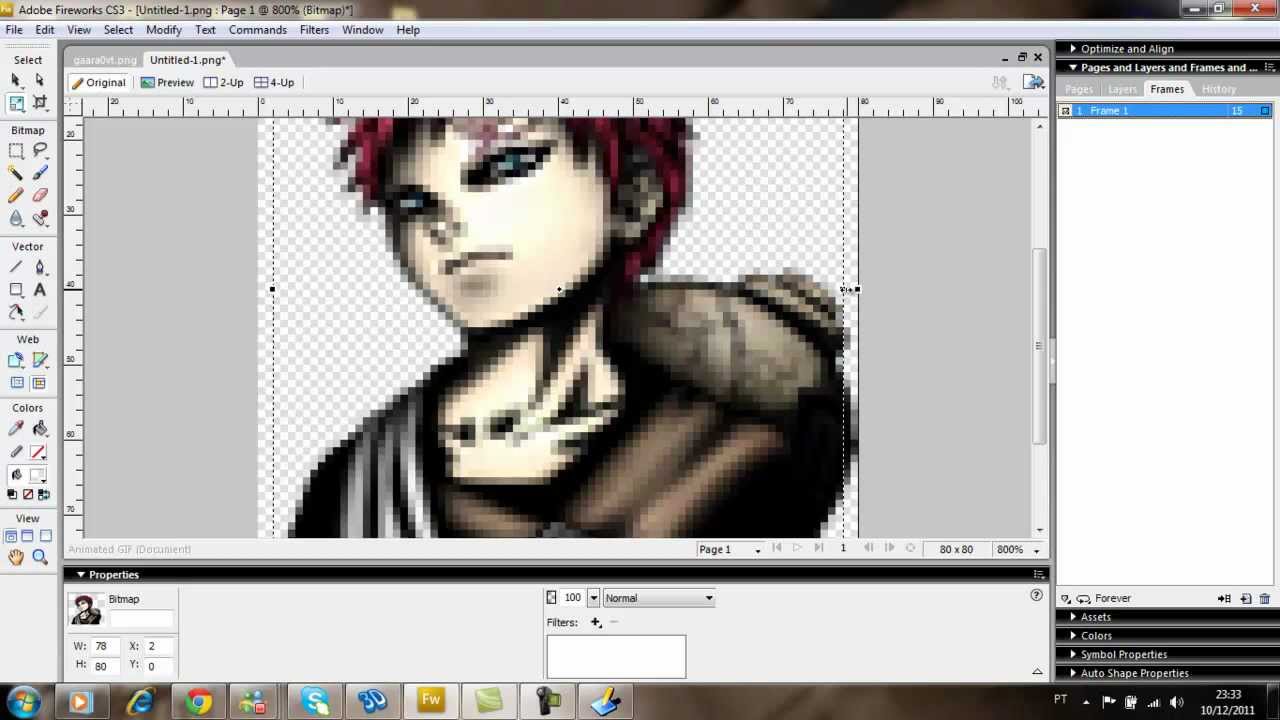Select the Freeform tool
Screen dimensions: 1280x720
[x=16, y=313]
